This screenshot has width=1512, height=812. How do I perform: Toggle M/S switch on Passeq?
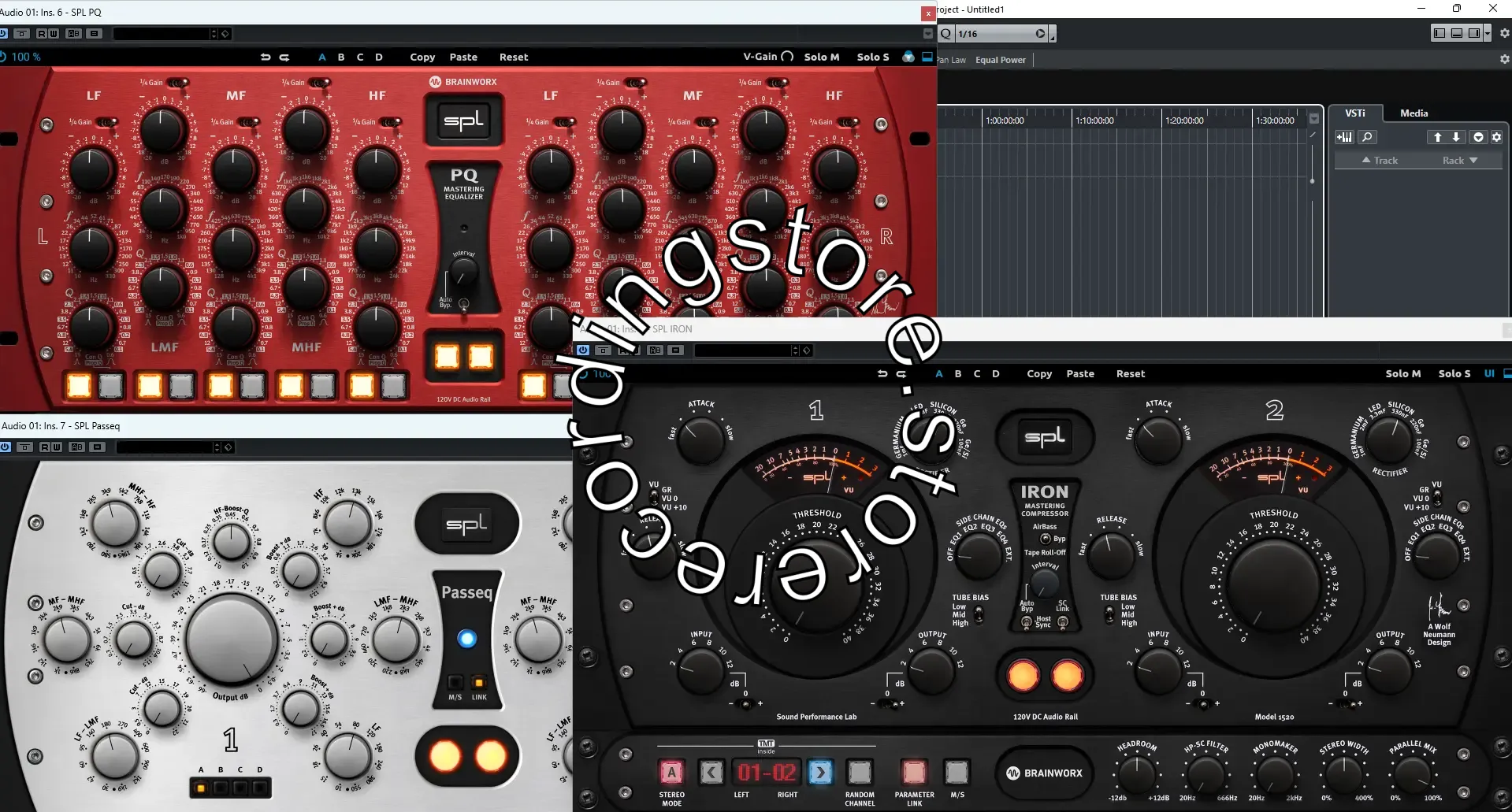pyautogui.click(x=455, y=682)
